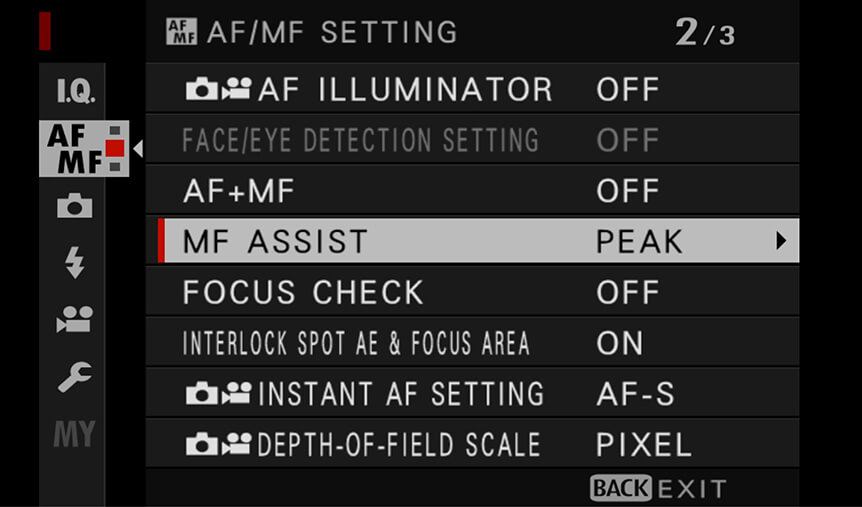Toggle FOCUS CHECK off value

(628, 292)
